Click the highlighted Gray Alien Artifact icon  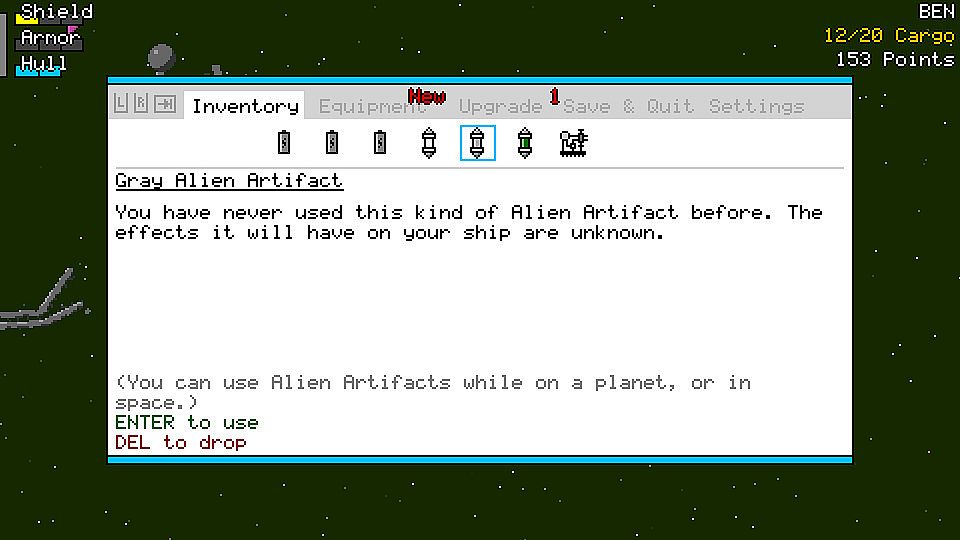click(x=478, y=143)
